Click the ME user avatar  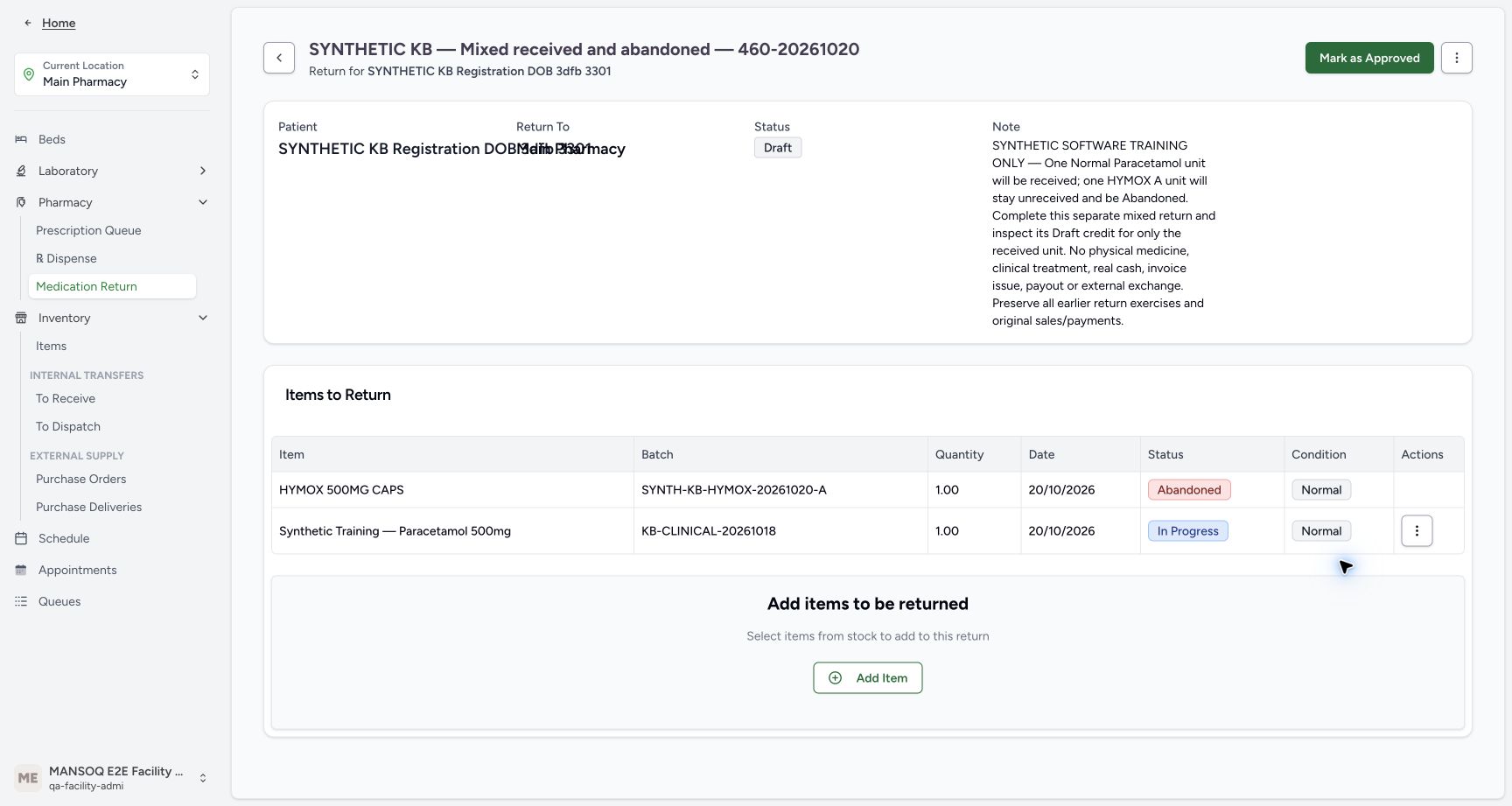[x=28, y=778]
